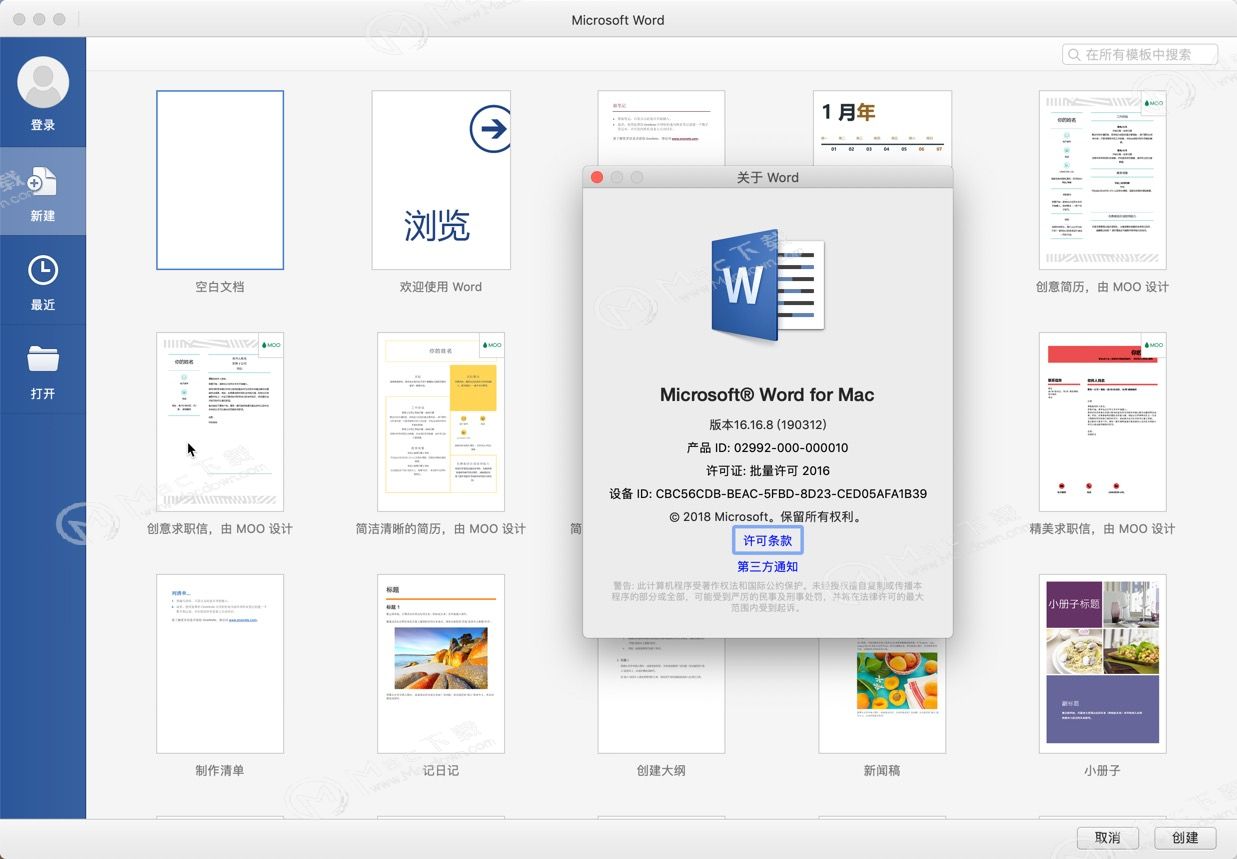Click the arrow icon on 欢迎使用 Word template

tap(490, 128)
